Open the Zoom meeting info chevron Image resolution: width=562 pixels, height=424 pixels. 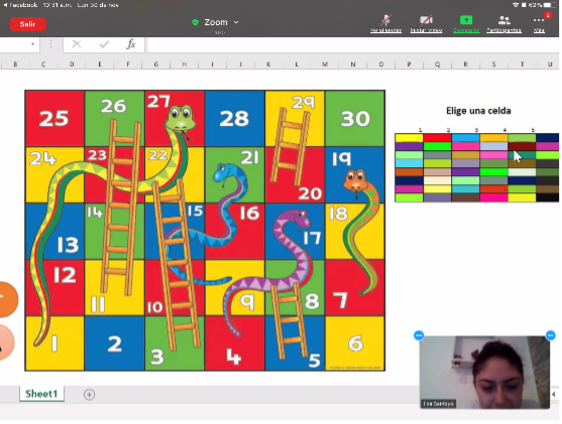236,22
